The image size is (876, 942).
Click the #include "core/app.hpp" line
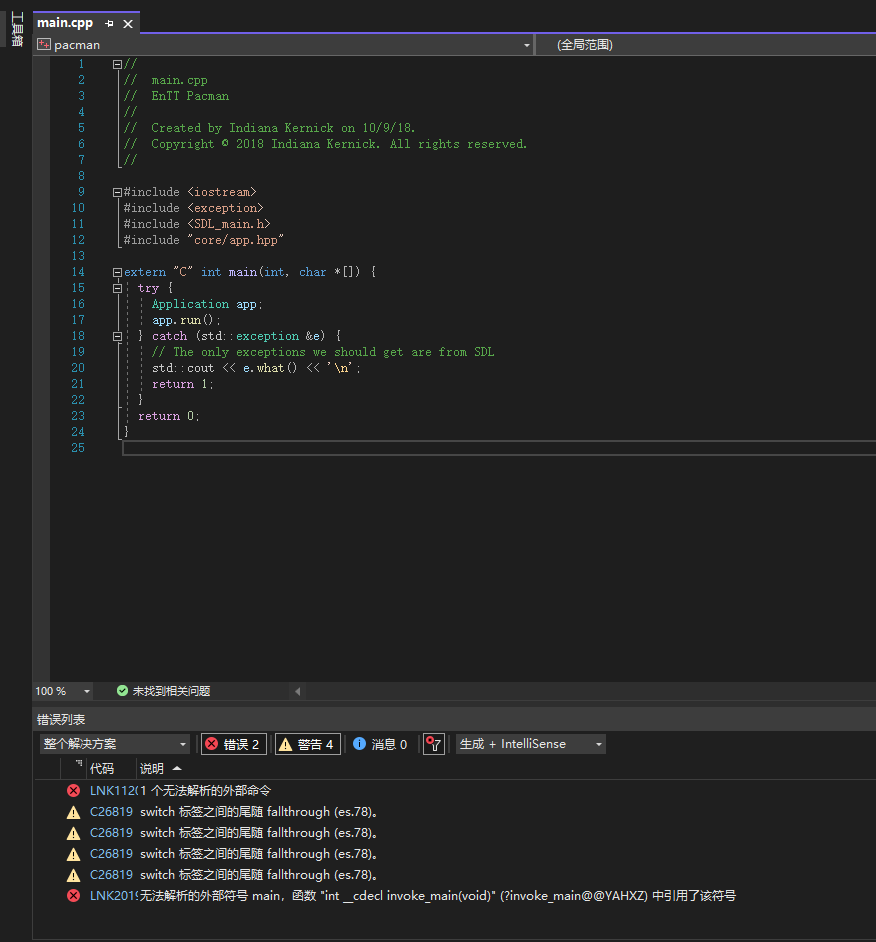coord(204,240)
